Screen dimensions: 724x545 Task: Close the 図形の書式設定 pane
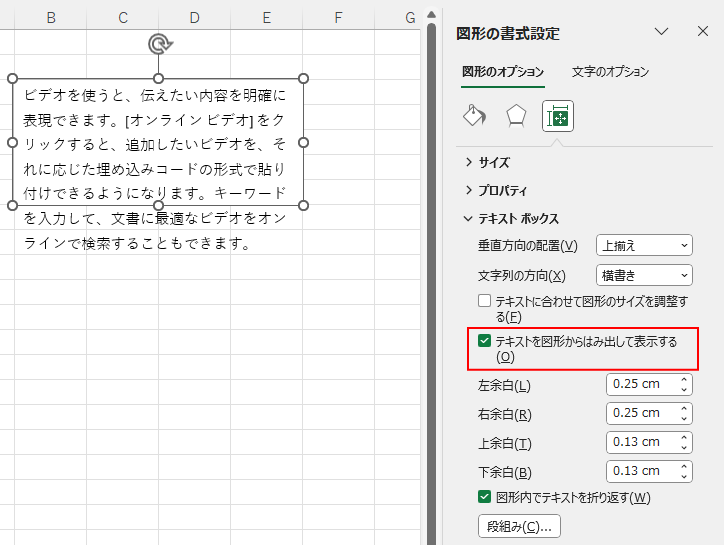click(x=703, y=31)
